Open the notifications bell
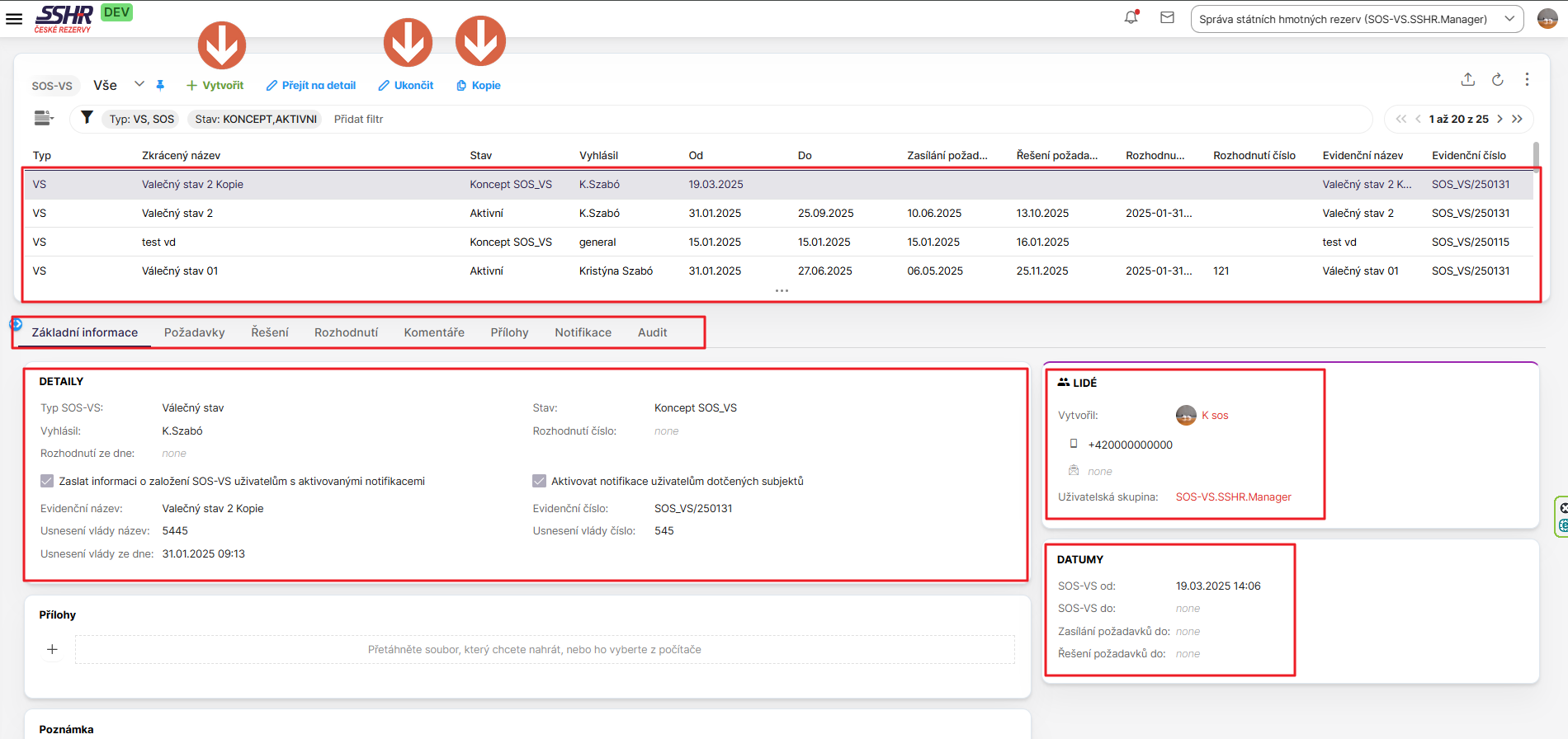 1131,17
